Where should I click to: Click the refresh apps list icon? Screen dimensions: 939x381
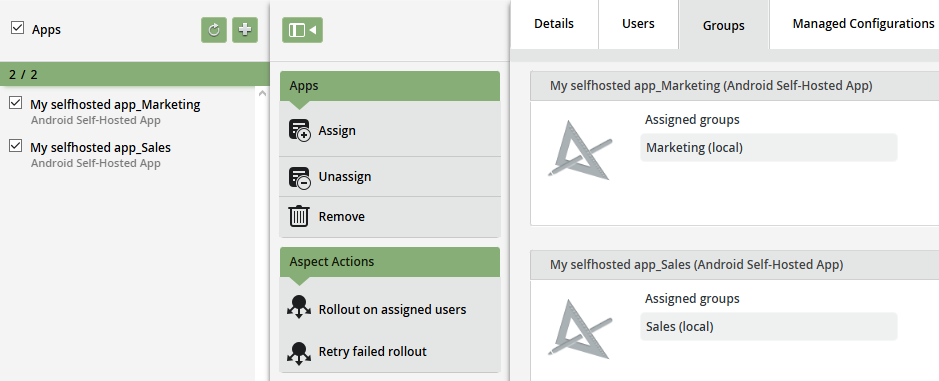pos(214,30)
